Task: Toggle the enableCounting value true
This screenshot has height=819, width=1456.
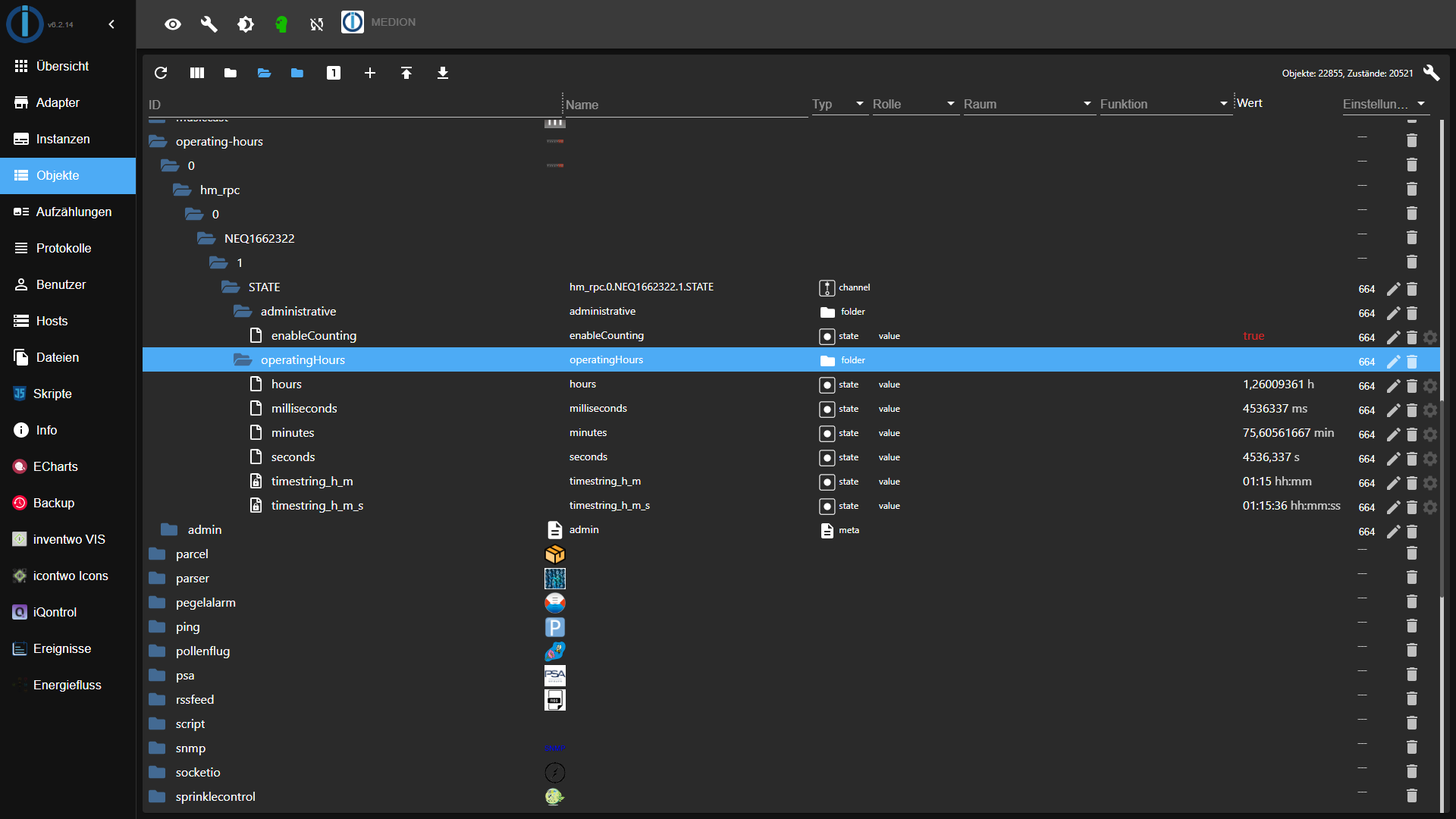Action: coord(1254,336)
